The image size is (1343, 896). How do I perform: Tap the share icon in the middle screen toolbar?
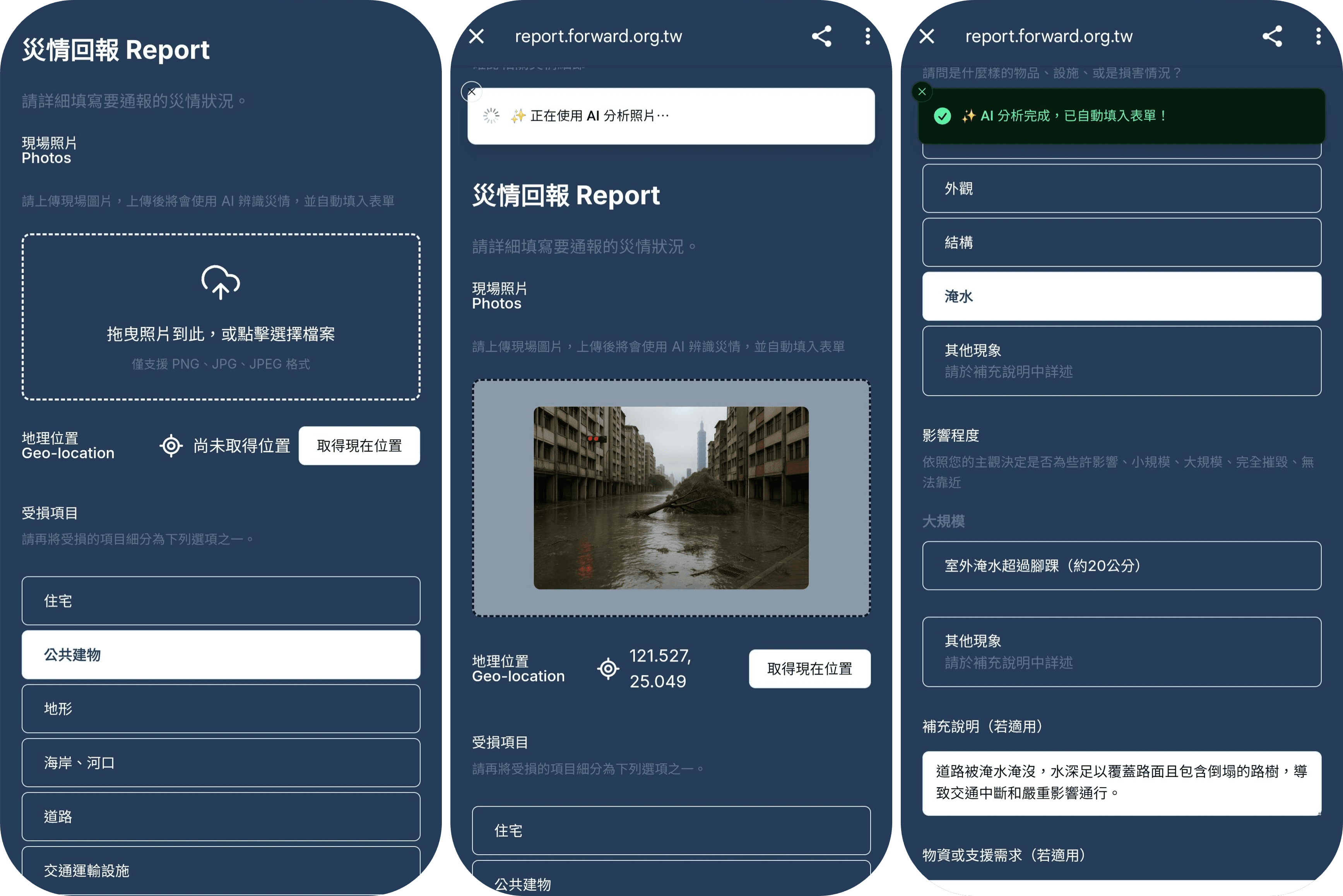tap(822, 36)
